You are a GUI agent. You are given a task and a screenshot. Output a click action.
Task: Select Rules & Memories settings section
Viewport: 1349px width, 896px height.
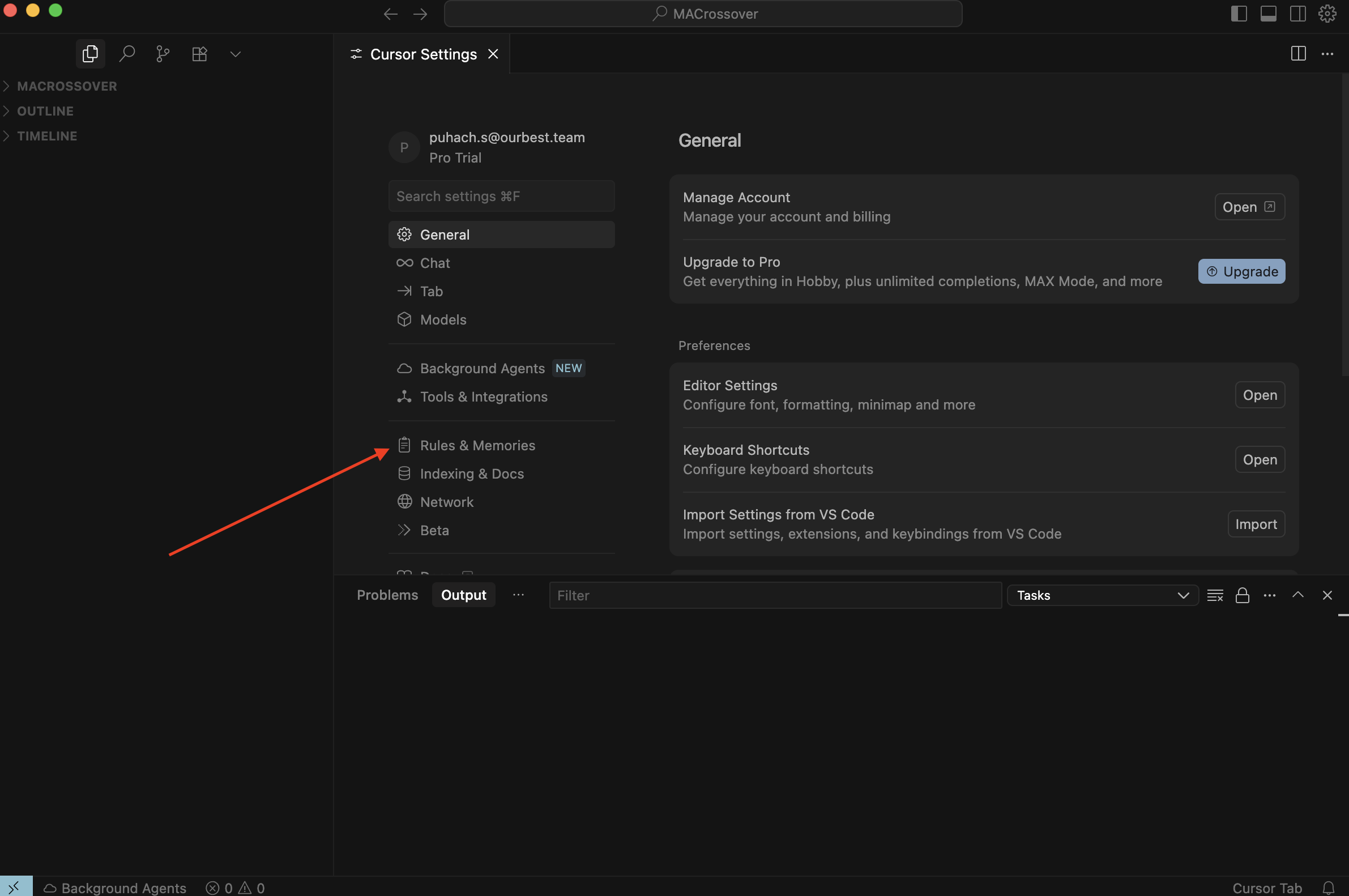477,445
